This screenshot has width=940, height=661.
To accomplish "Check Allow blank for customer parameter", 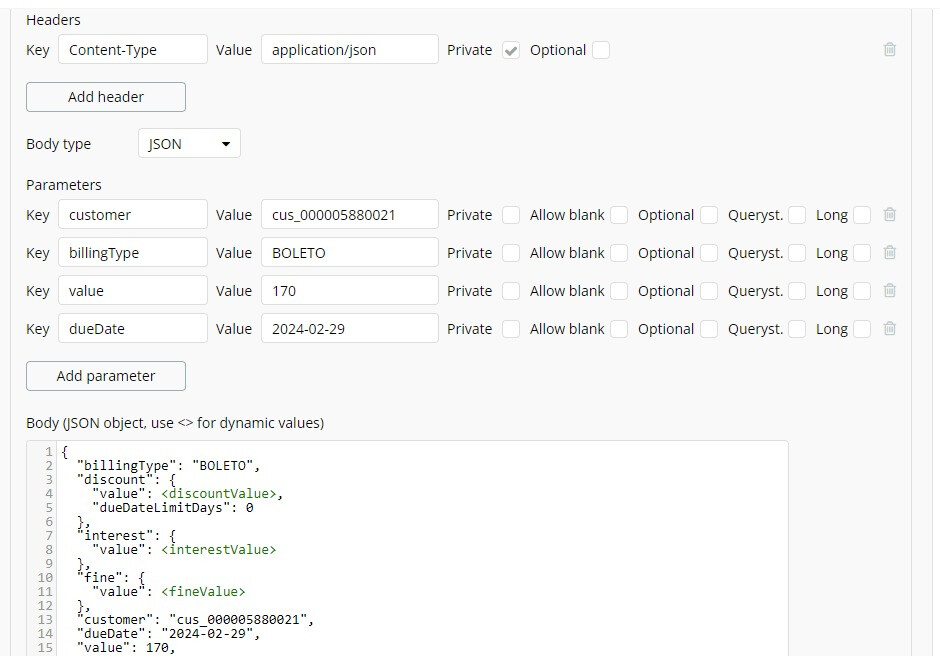I will (x=619, y=215).
